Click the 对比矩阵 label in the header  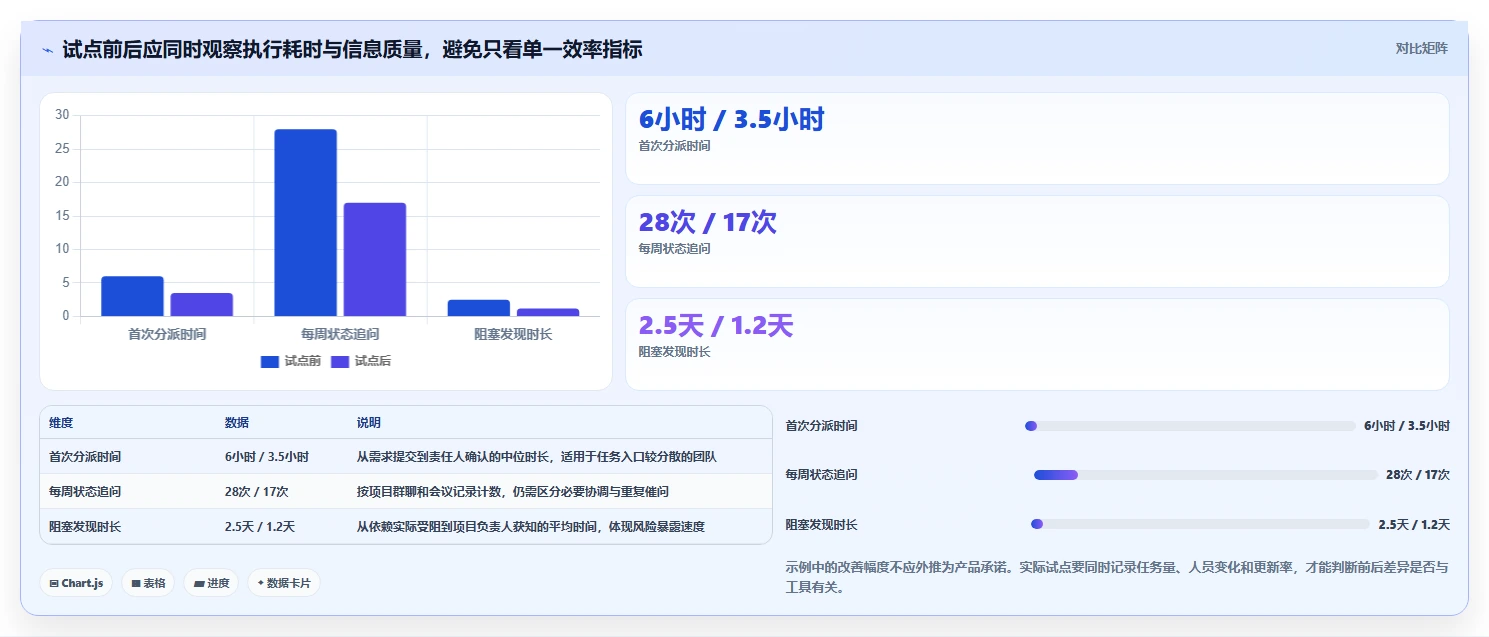[x=1421, y=48]
